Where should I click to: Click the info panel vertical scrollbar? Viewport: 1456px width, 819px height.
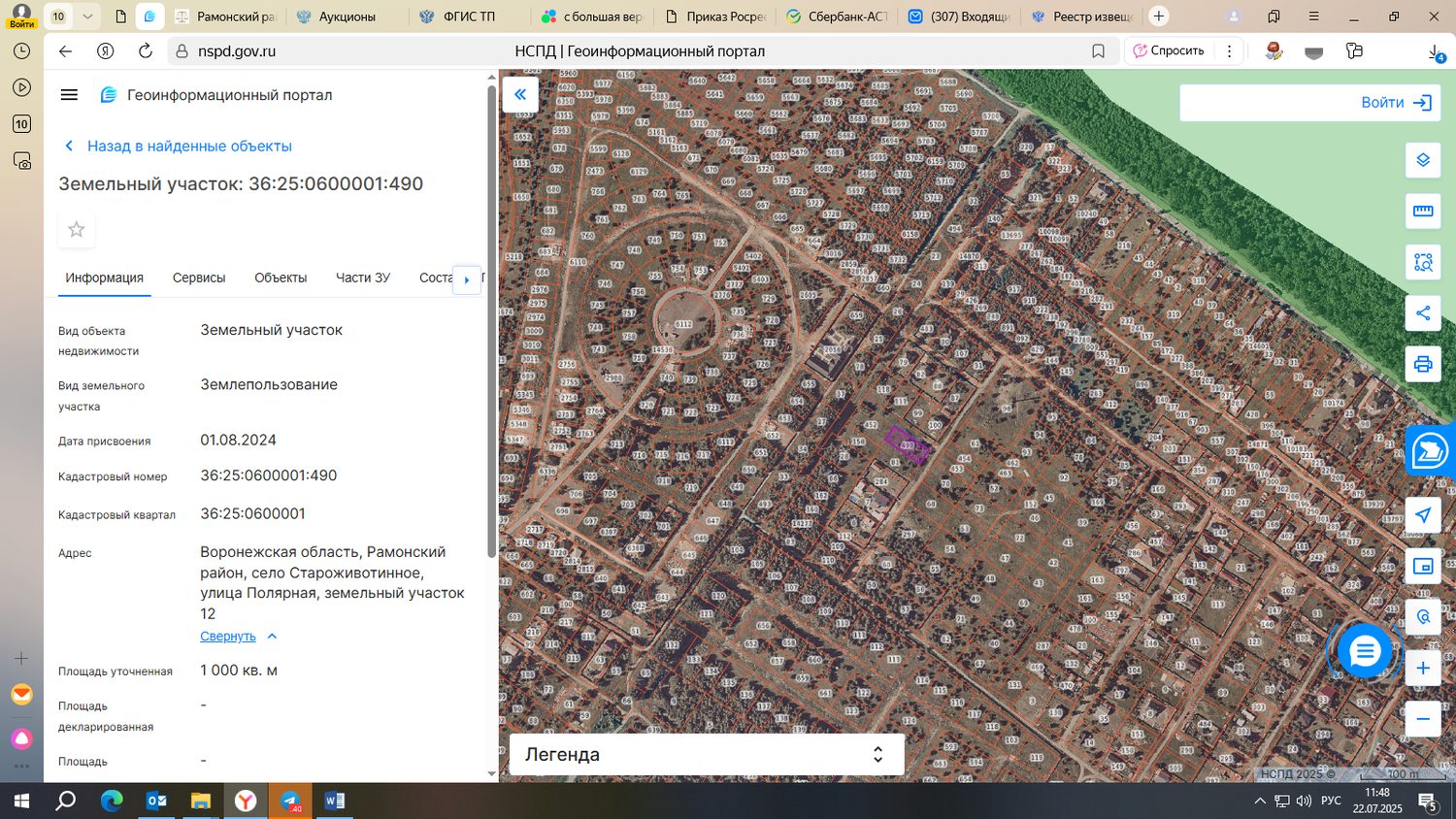491,320
